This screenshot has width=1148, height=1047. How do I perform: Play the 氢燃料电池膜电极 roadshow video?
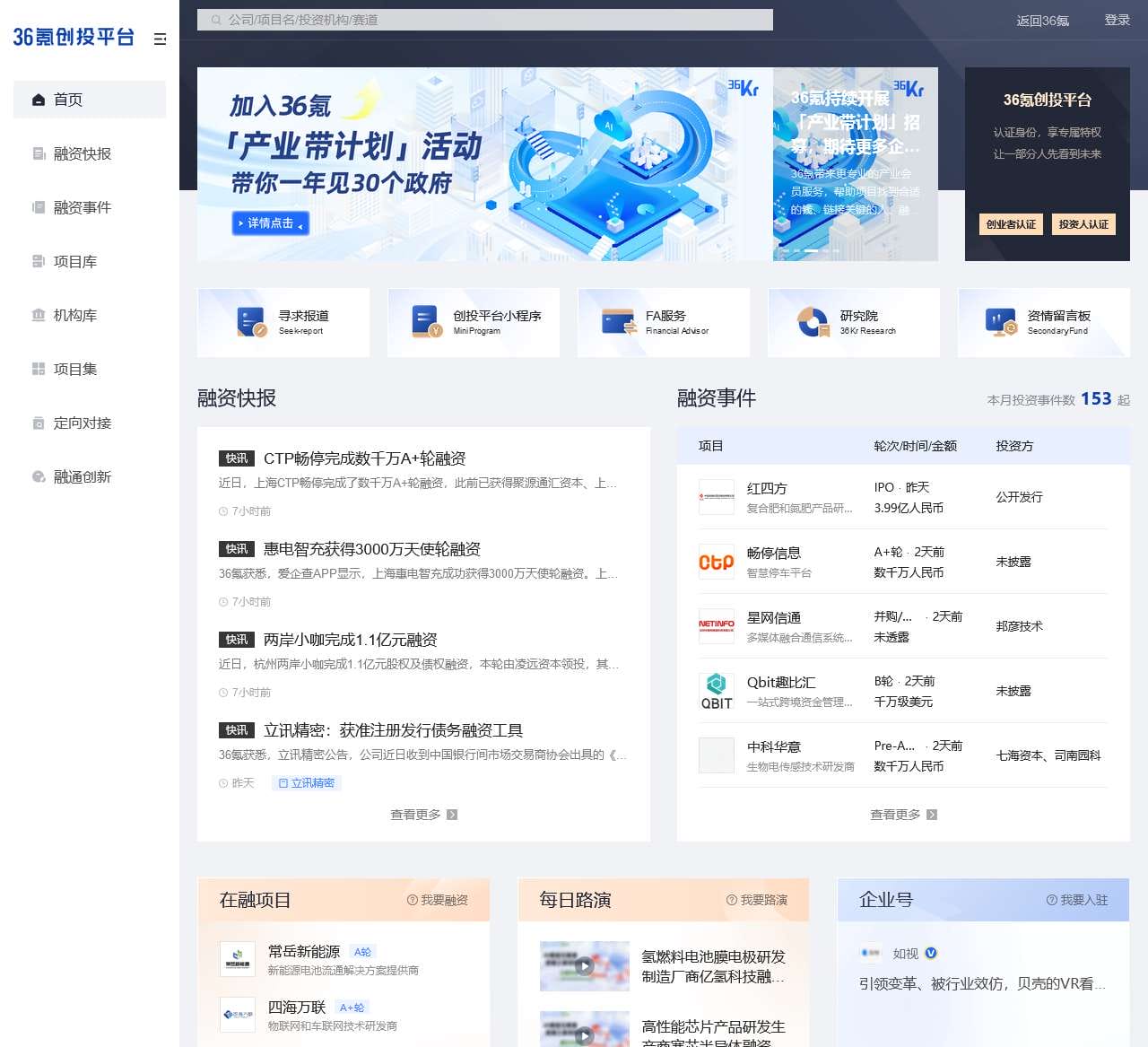pos(585,966)
